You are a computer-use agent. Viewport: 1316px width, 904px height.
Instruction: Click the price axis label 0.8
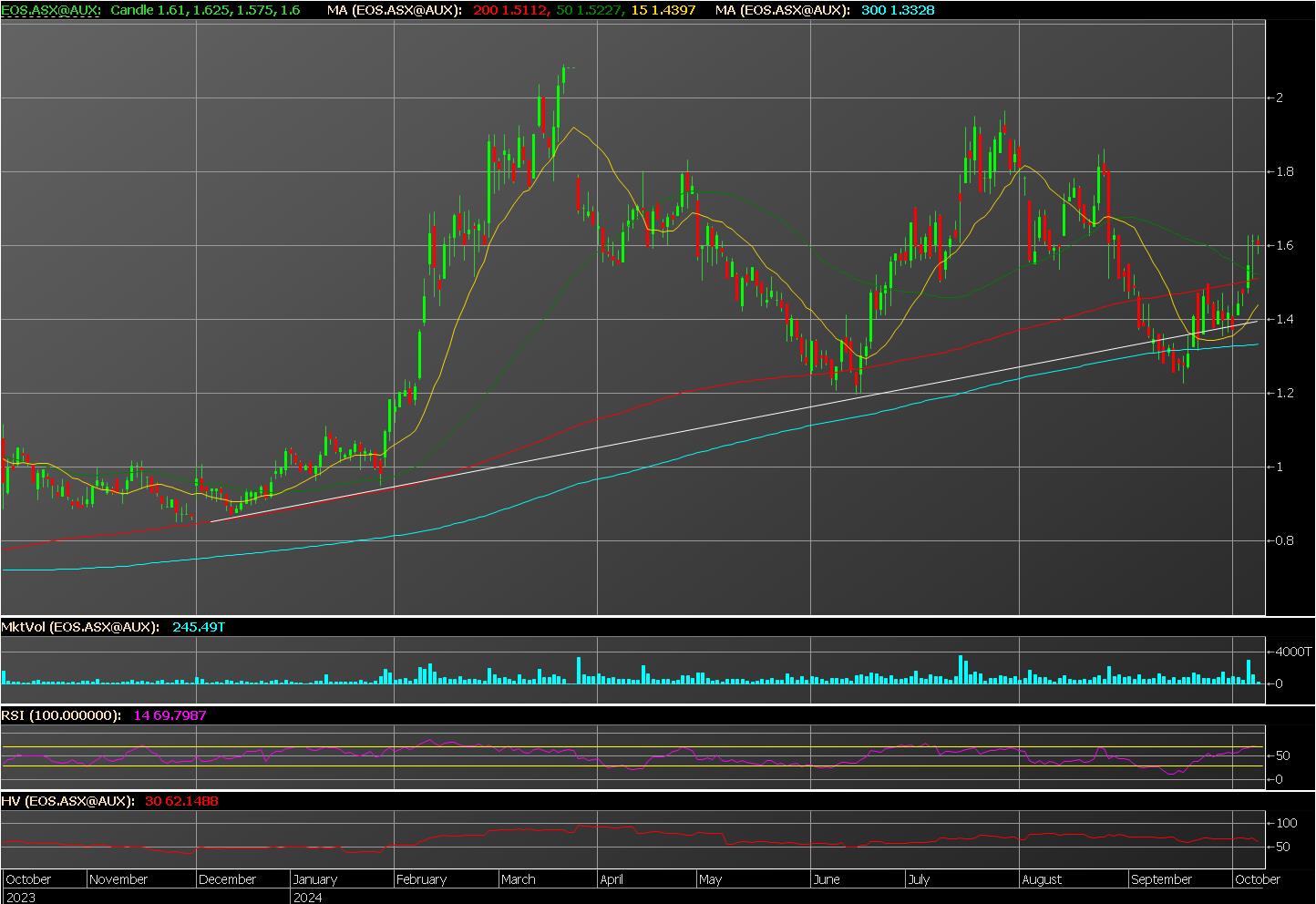pyautogui.click(x=1286, y=540)
